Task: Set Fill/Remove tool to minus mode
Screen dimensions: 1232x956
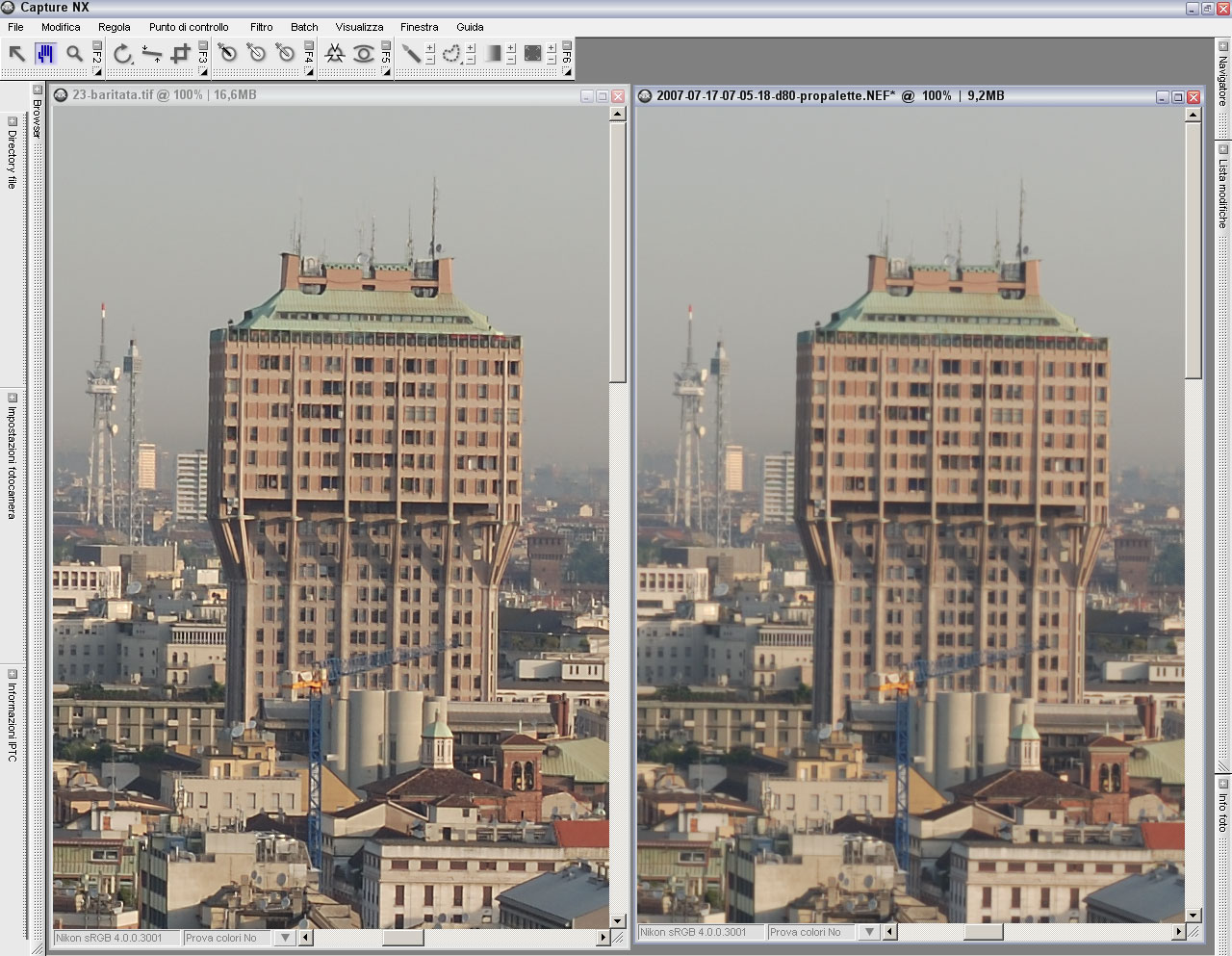Action: (x=552, y=60)
